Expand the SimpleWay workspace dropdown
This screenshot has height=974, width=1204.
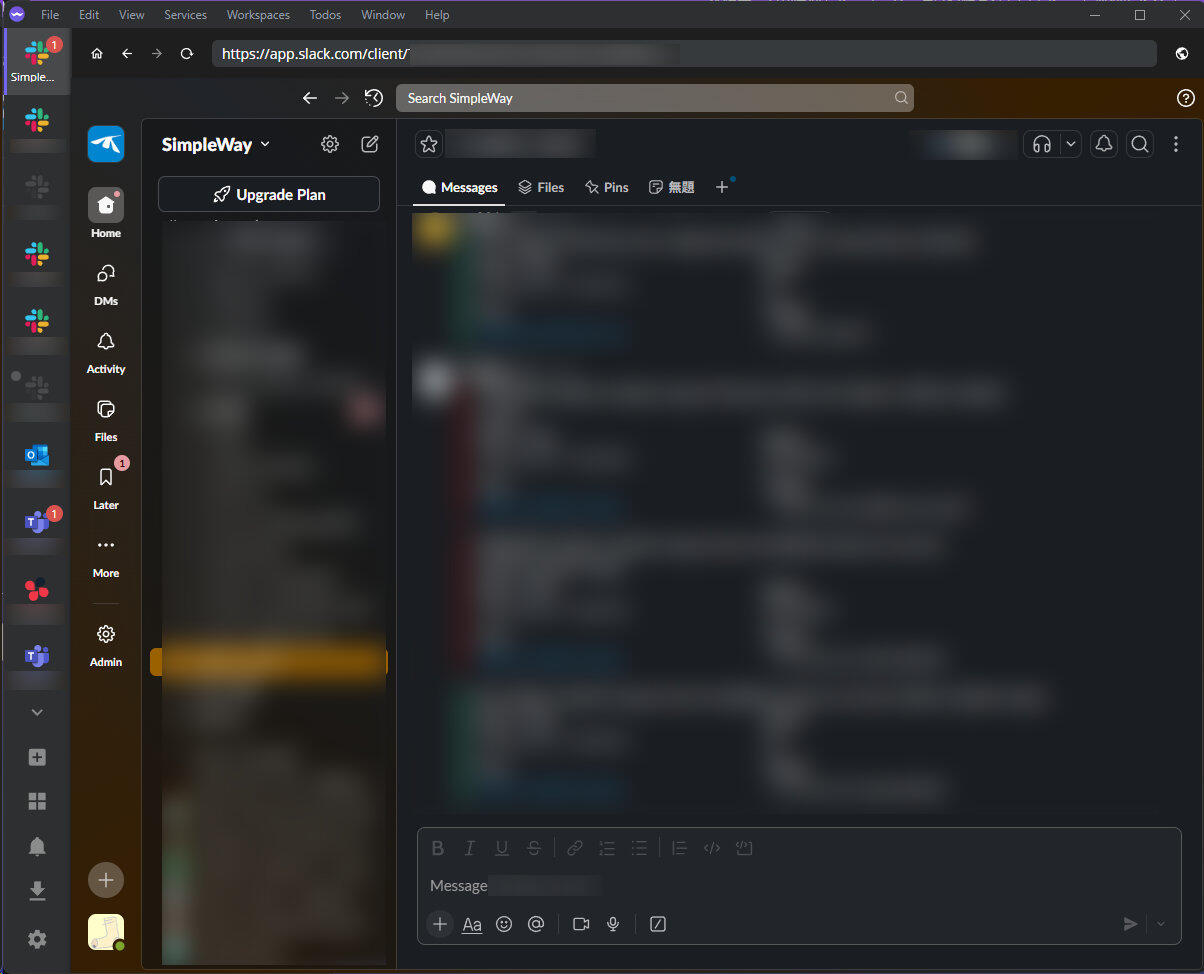coord(215,144)
